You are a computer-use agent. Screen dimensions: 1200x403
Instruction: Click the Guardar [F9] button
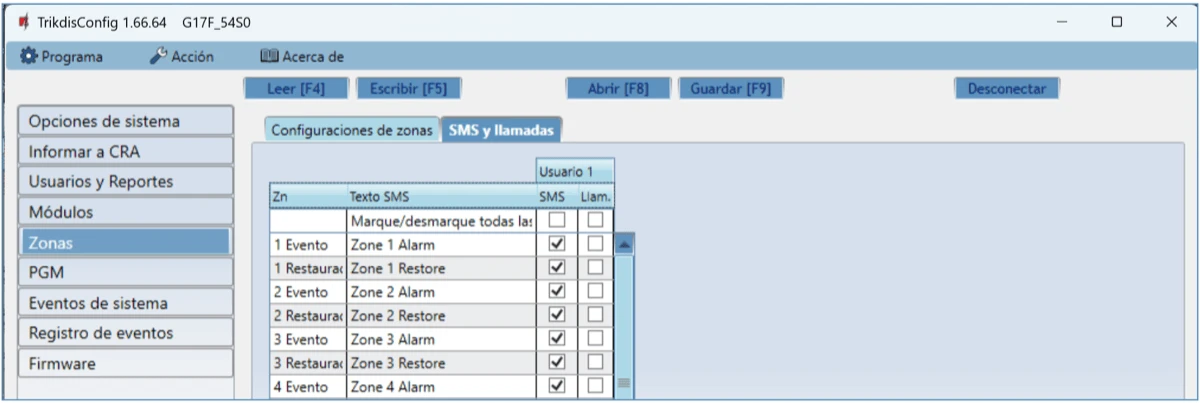(x=730, y=88)
